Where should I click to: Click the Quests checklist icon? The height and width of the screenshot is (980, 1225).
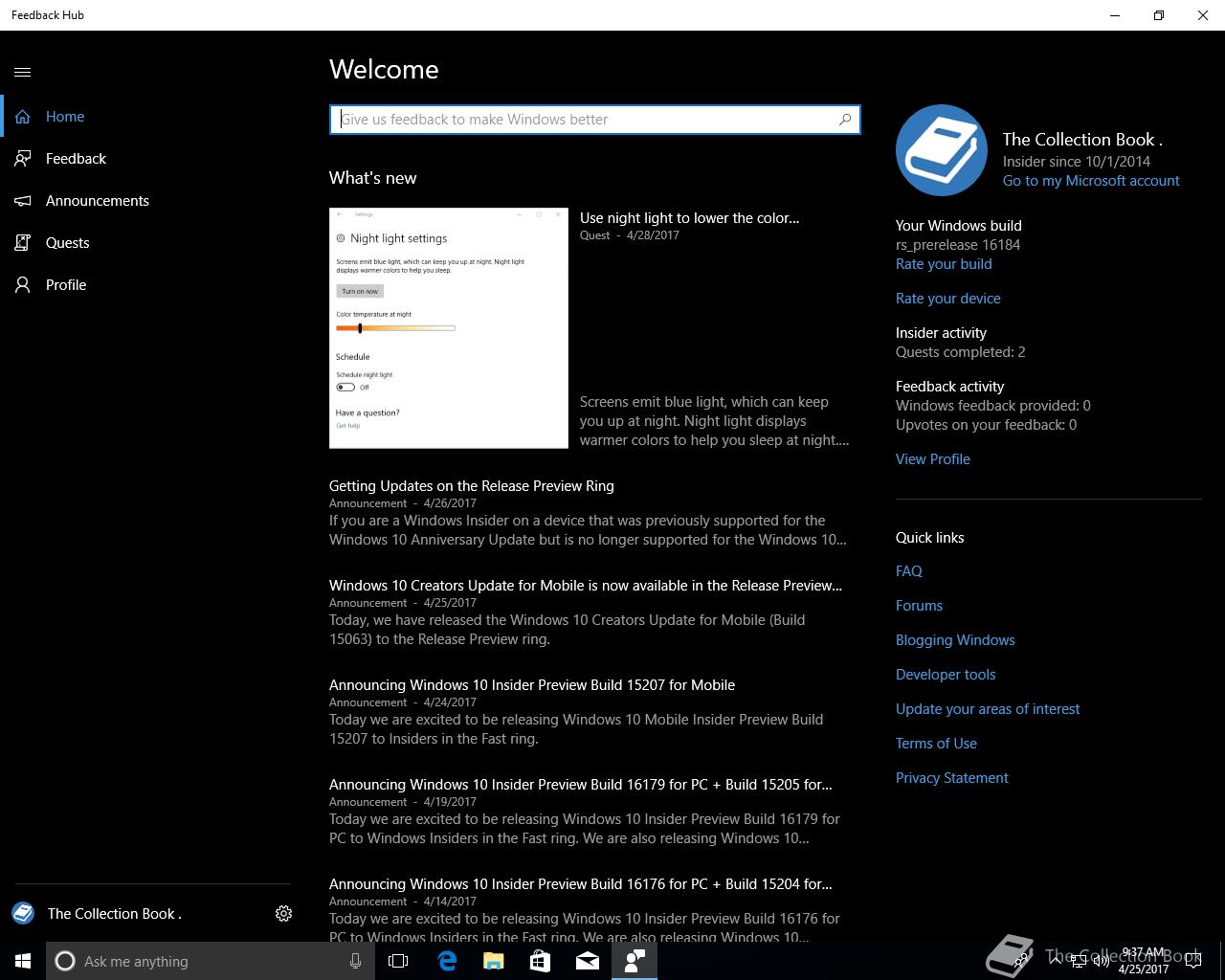coord(23,243)
